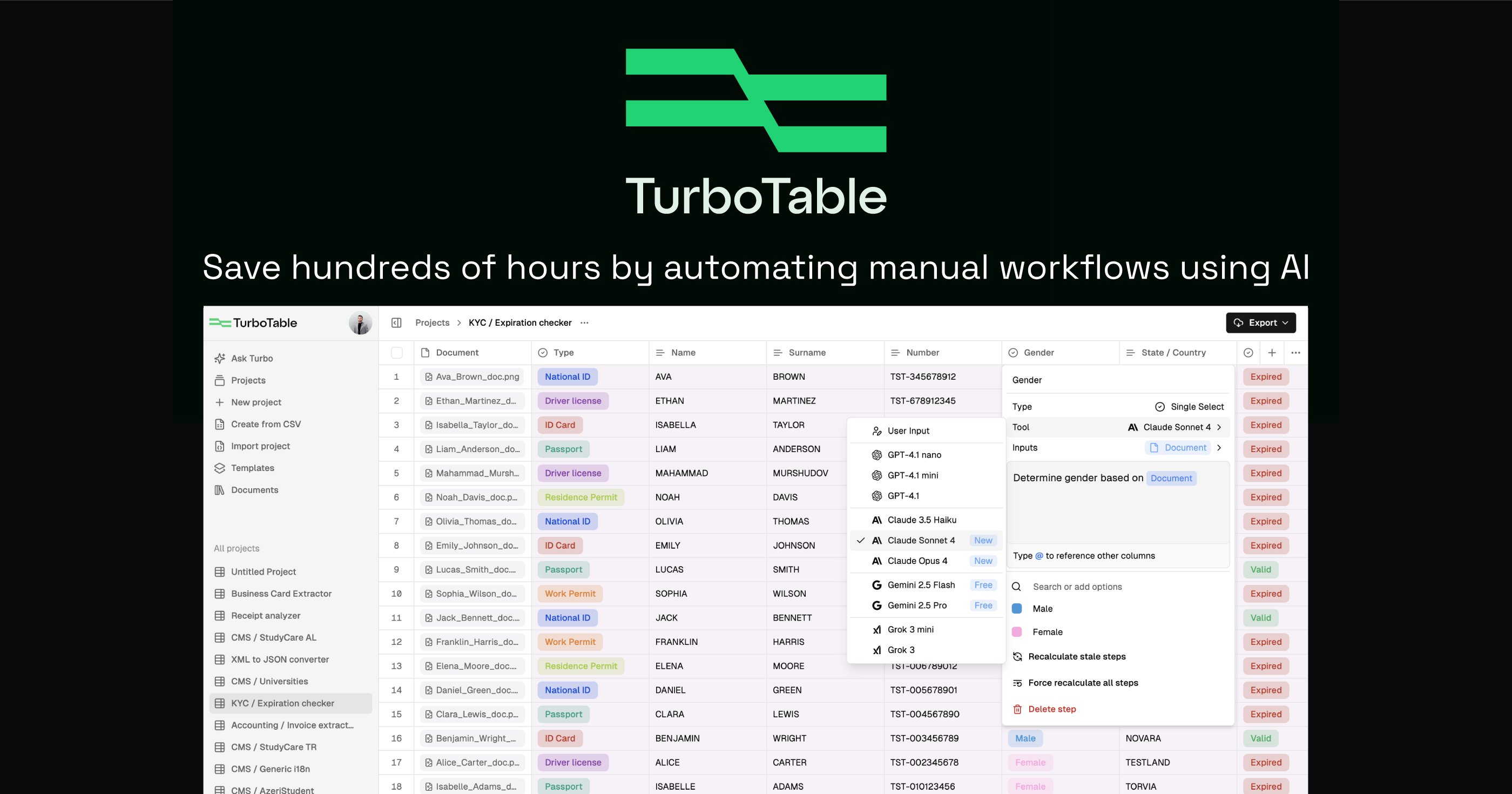
Task: Select the Ask Turbo sidebar icon
Action: (220, 358)
